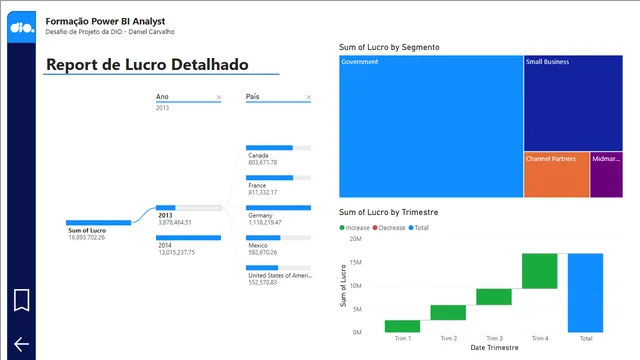
Task: Click the Trim 4 waterfall bar
Action: point(540,271)
